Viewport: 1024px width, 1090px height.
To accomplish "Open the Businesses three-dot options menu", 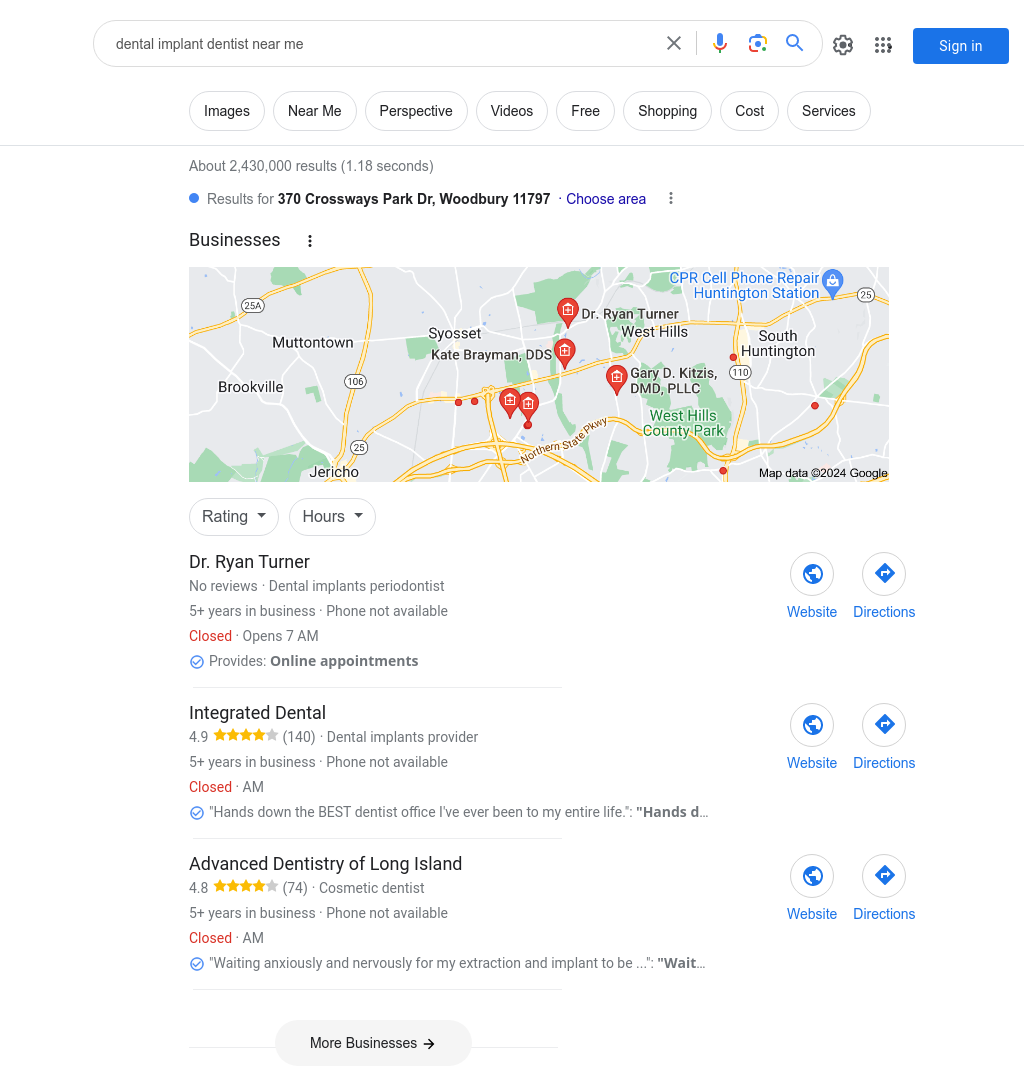I will click(x=310, y=241).
